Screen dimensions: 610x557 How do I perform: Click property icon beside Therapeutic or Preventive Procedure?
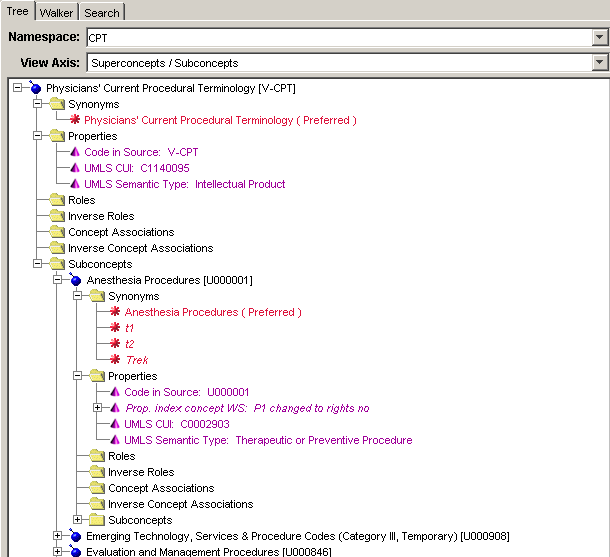tap(115, 440)
